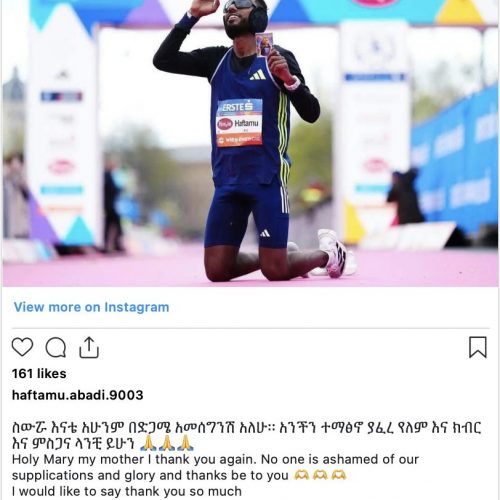Click the runner's dark sunglasses
500x500 pixels.
(x=238, y=5)
